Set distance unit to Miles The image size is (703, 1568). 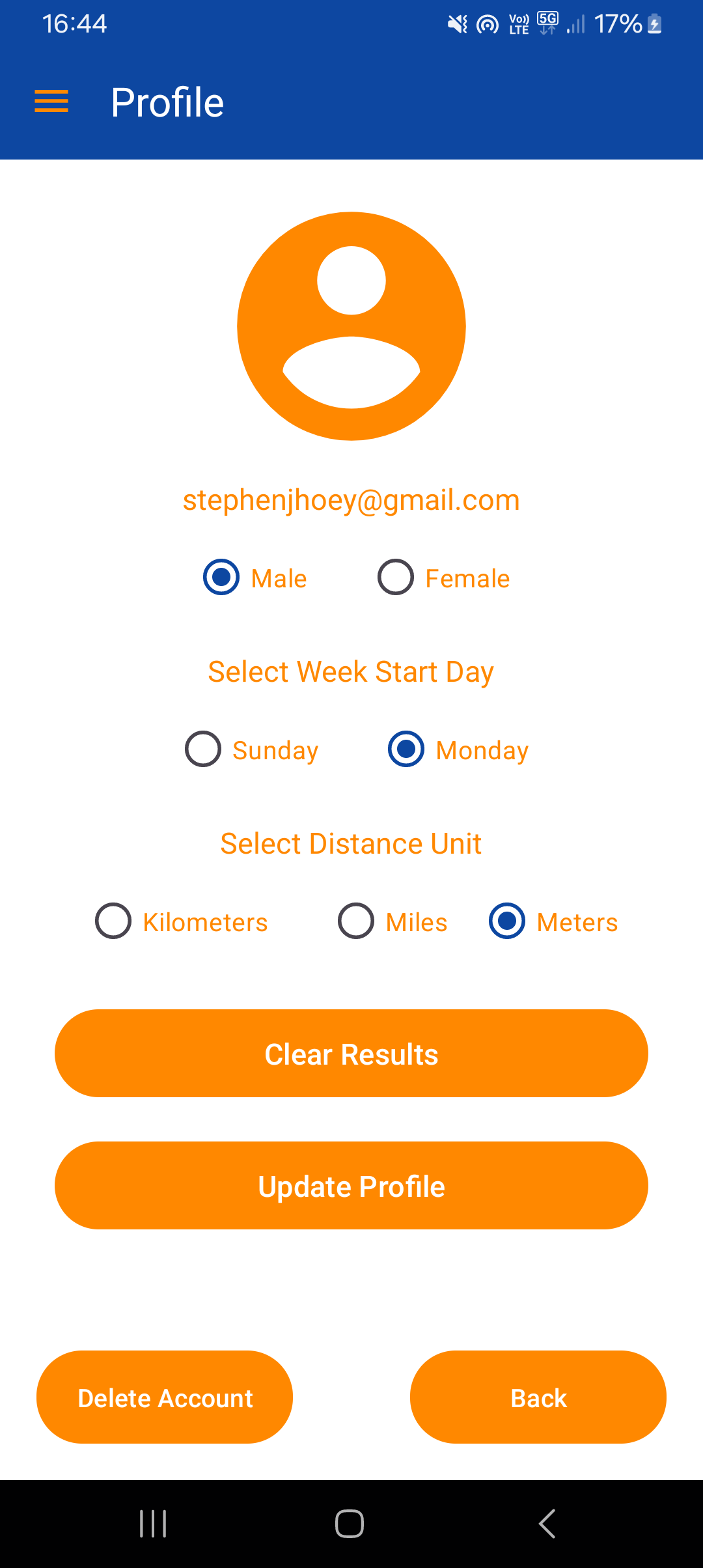coord(356,921)
